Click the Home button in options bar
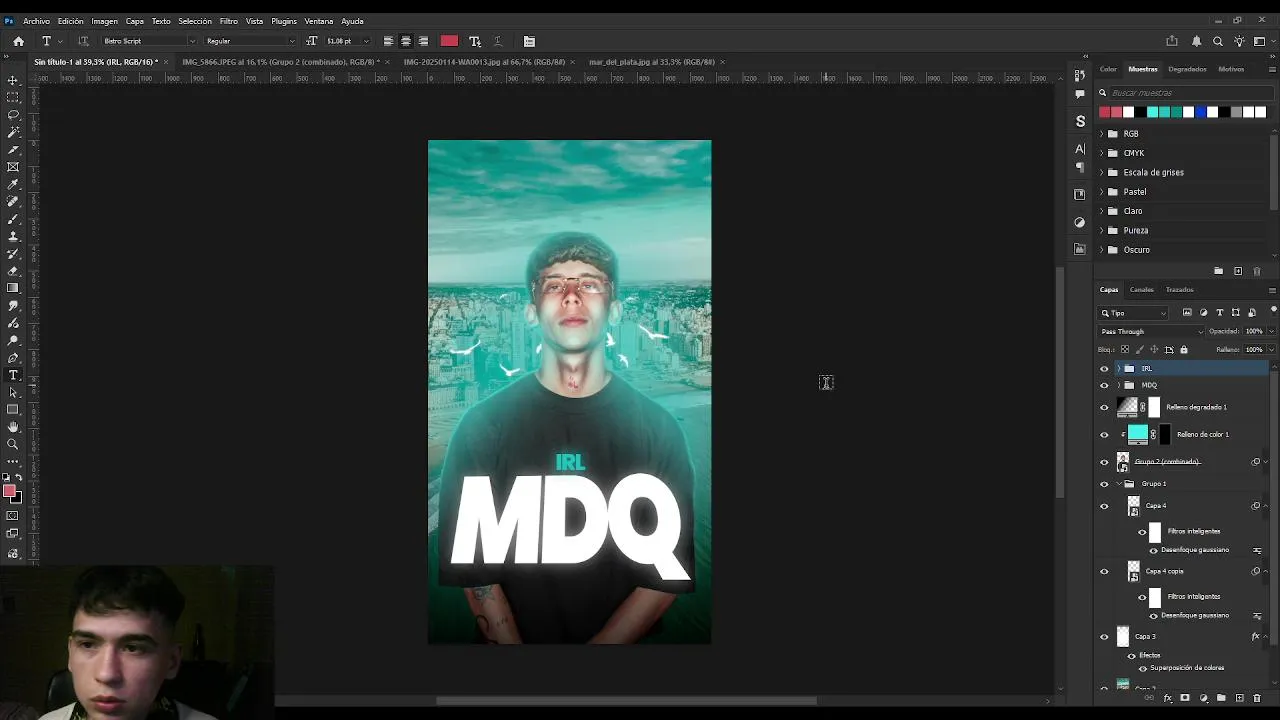1280x720 pixels. pos(18,41)
